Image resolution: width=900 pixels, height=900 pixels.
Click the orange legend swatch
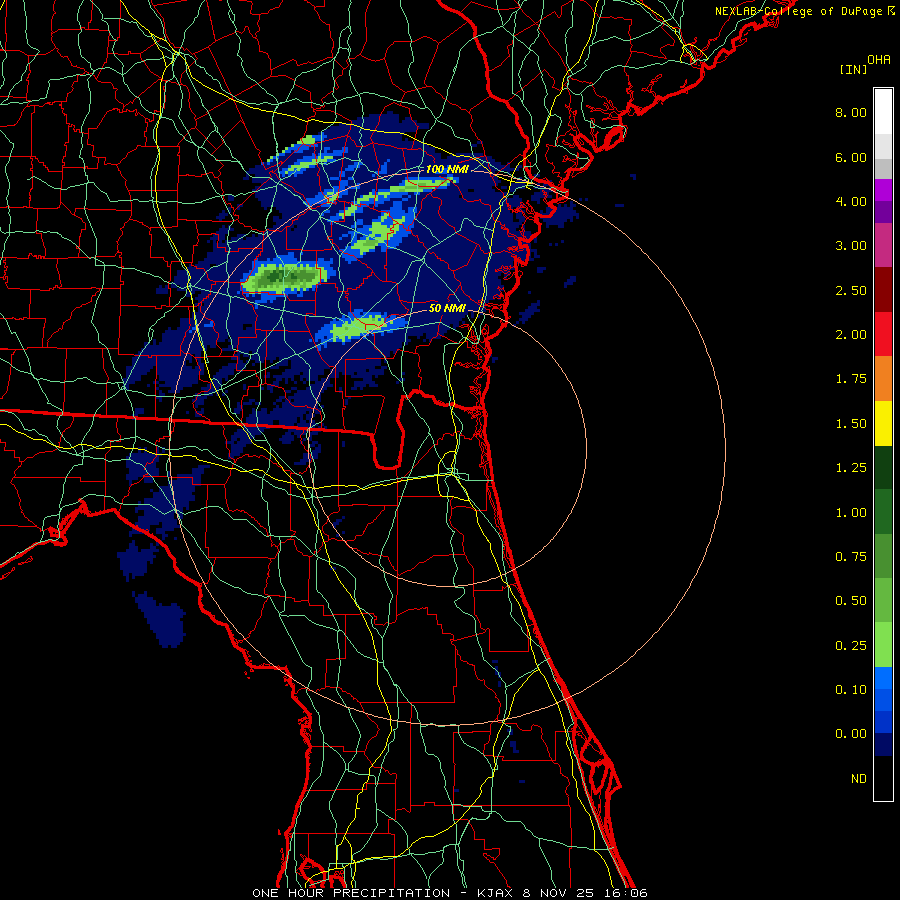(883, 379)
